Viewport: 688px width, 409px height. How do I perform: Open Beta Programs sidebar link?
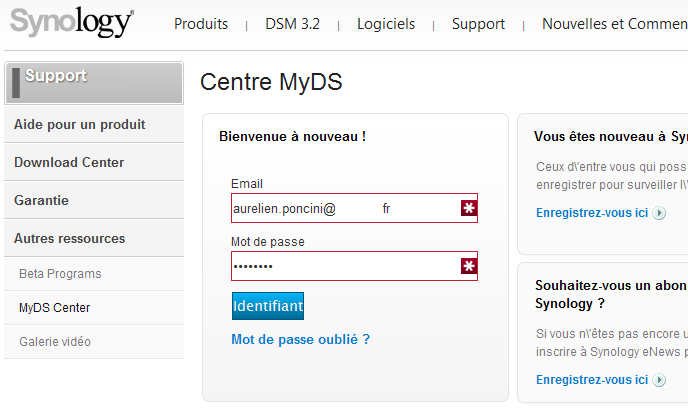coord(60,273)
